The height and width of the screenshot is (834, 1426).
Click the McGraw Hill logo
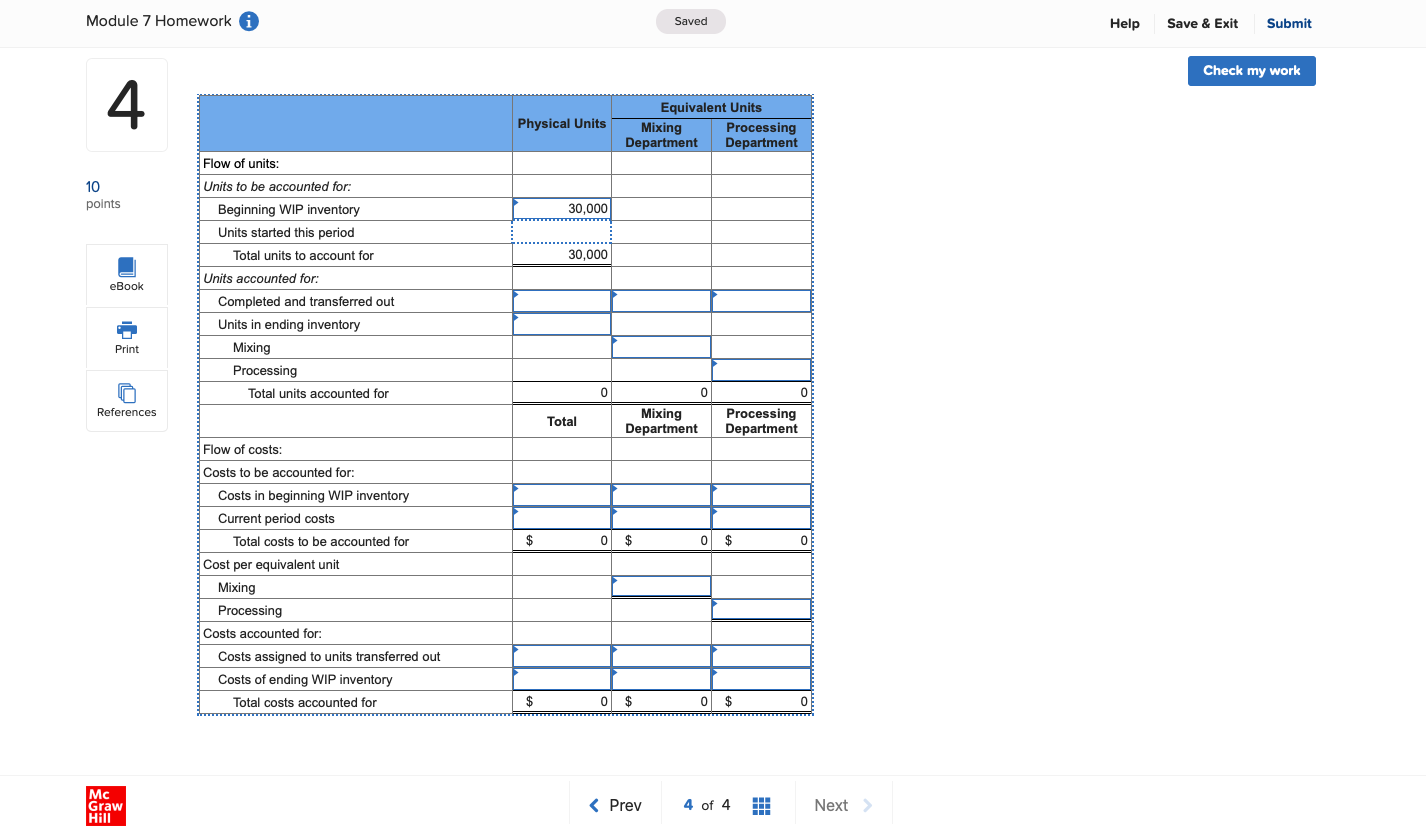(x=105, y=806)
